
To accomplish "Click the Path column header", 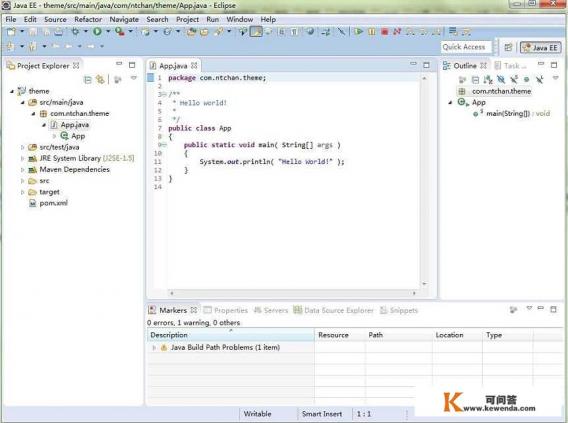I will [399, 335].
